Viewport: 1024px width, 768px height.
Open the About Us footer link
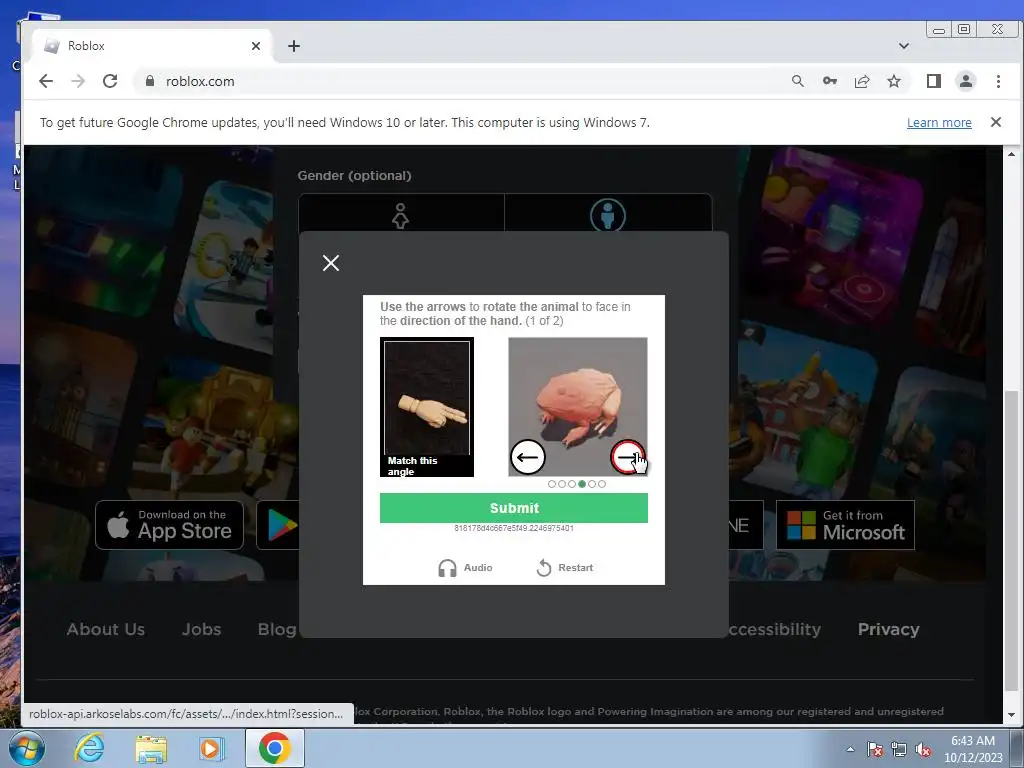coord(106,630)
